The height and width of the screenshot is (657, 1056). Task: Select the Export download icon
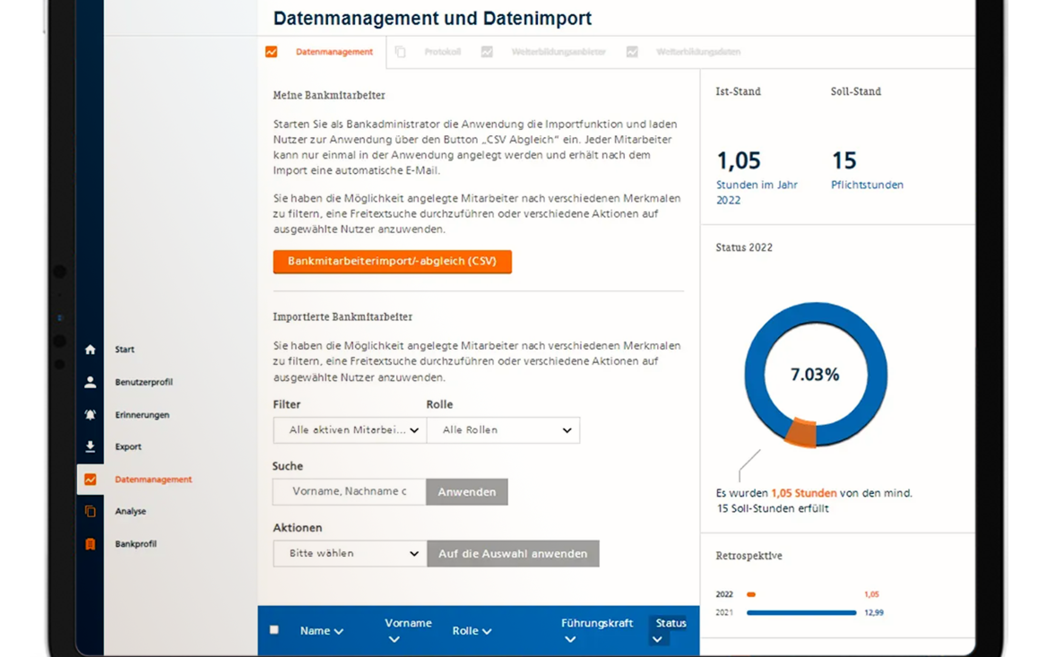[x=90, y=446]
